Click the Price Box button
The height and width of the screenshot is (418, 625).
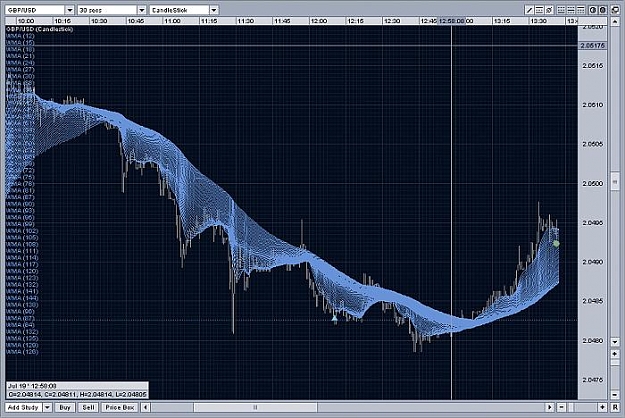(x=120, y=407)
